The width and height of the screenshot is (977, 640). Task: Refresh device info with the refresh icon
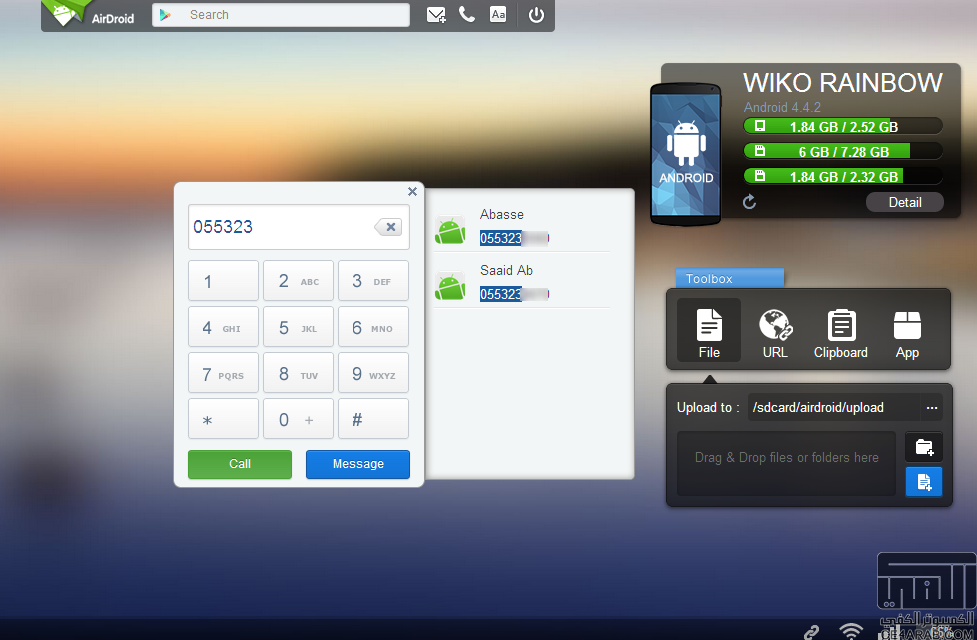pyautogui.click(x=750, y=201)
